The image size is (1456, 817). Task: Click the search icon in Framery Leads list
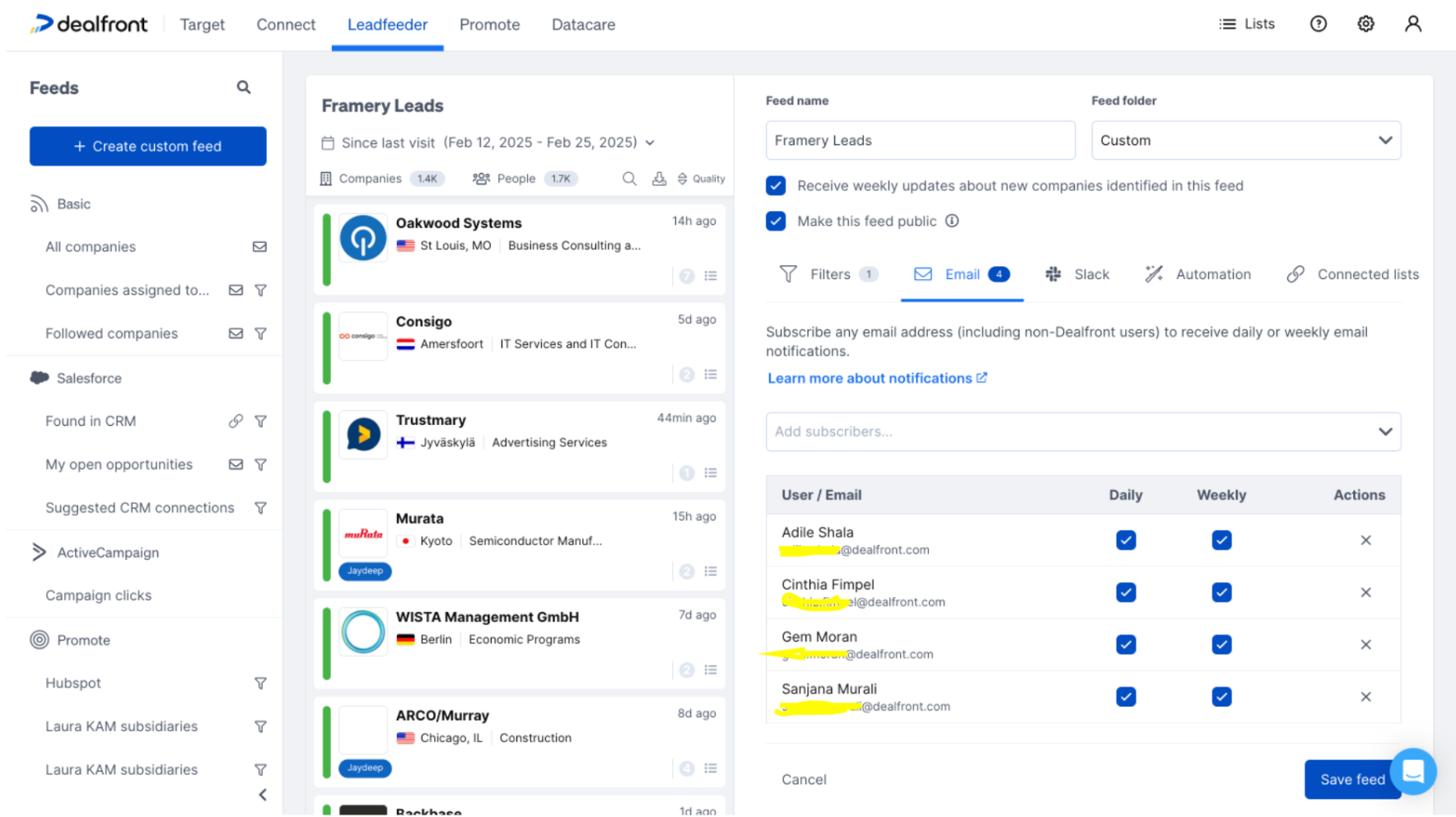(629, 179)
